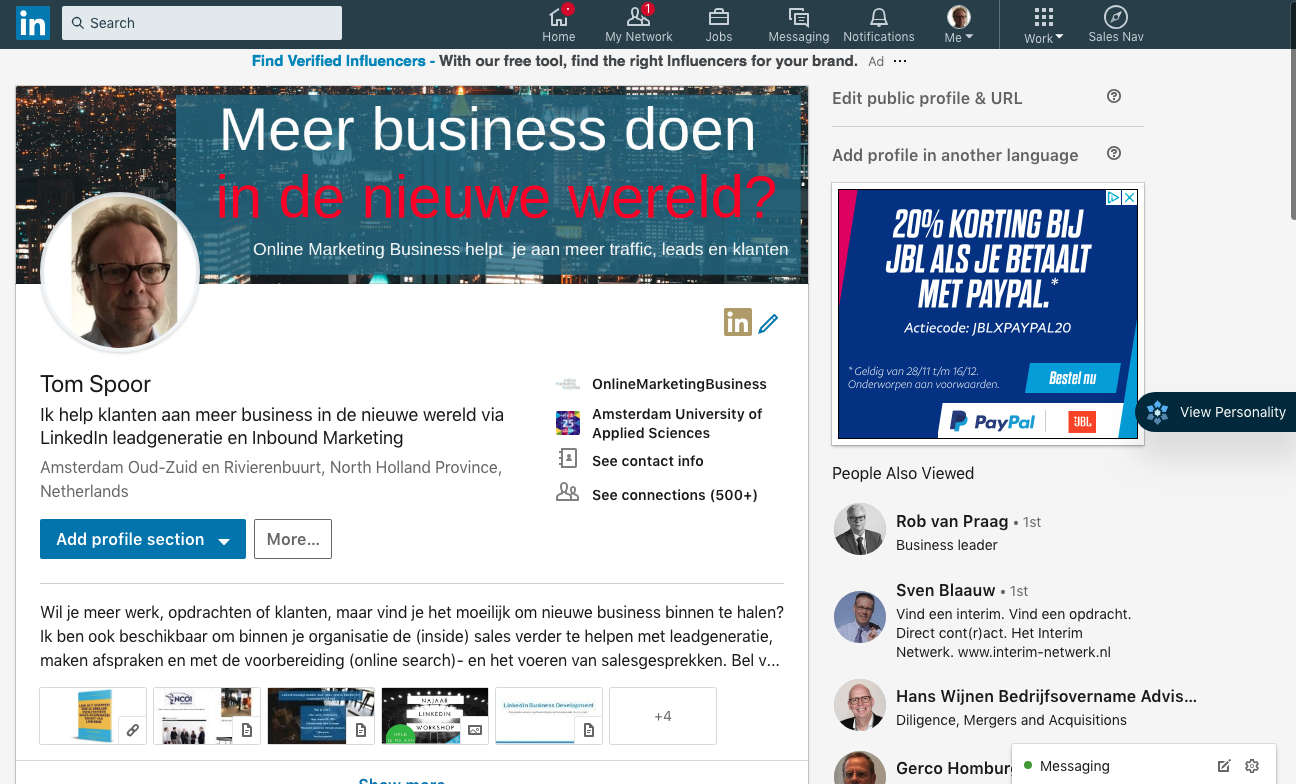This screenshot has height=784, width=1296.
Task: Click the LinkedIn profile badge icon
Action: pyautogui.click(x=737, y=322)
